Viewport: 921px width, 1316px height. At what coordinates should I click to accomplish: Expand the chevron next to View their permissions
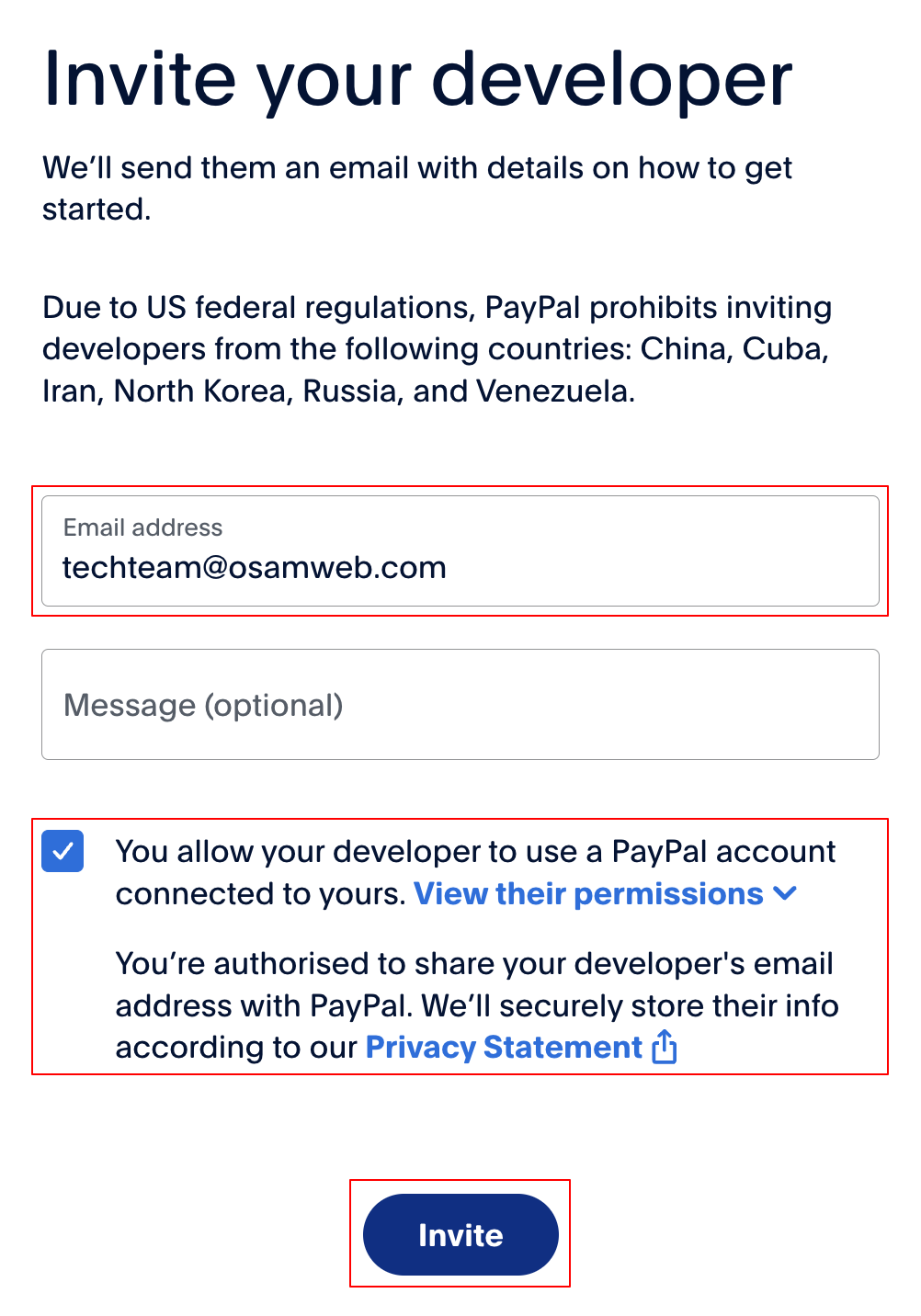[786, 893]
